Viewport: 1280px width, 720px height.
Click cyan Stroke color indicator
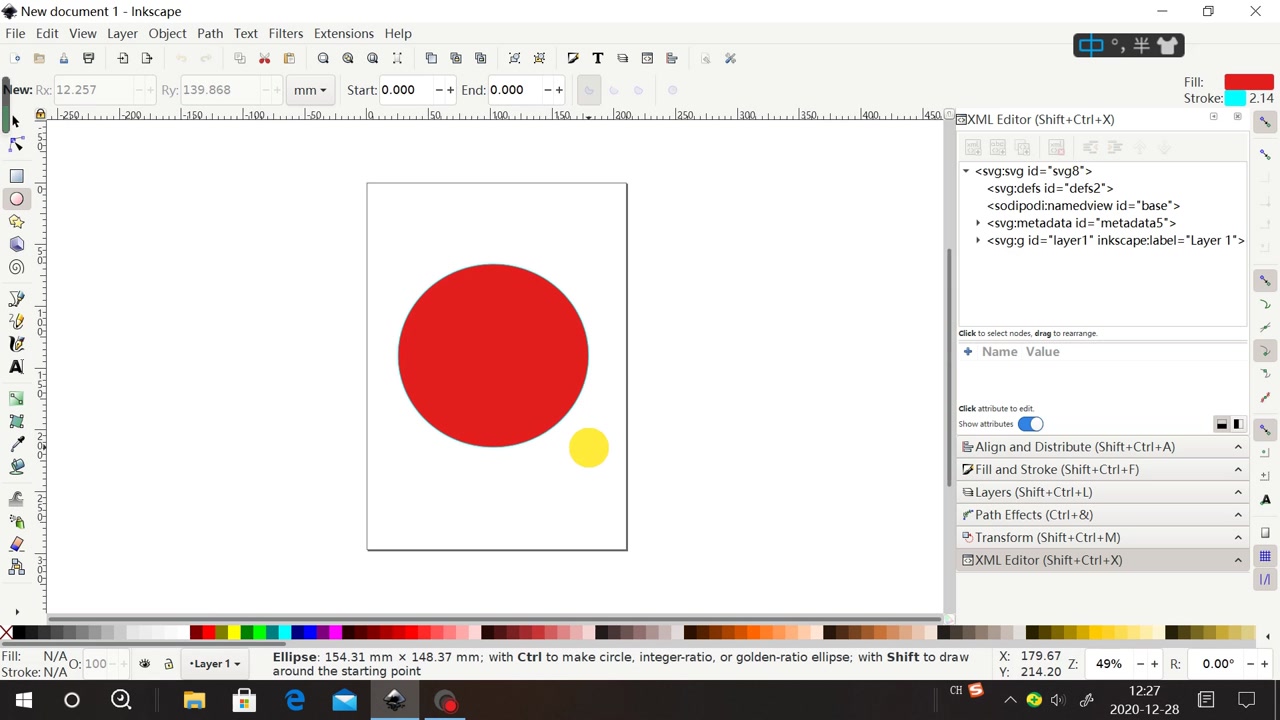tap(1235, 99)
